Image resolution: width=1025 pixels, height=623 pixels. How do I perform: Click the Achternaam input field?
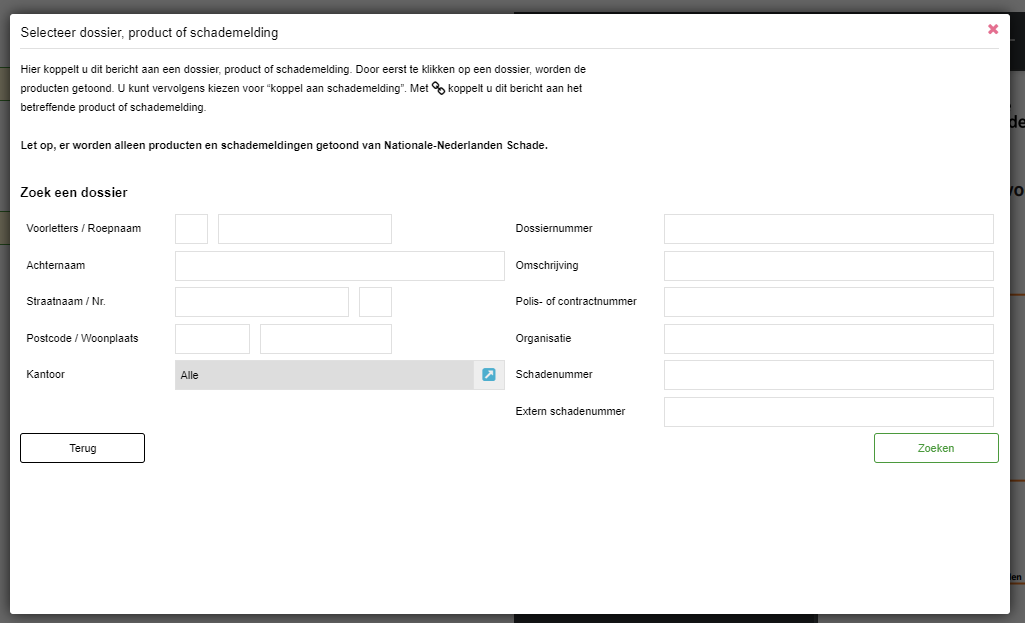click(x=340, y=266)
